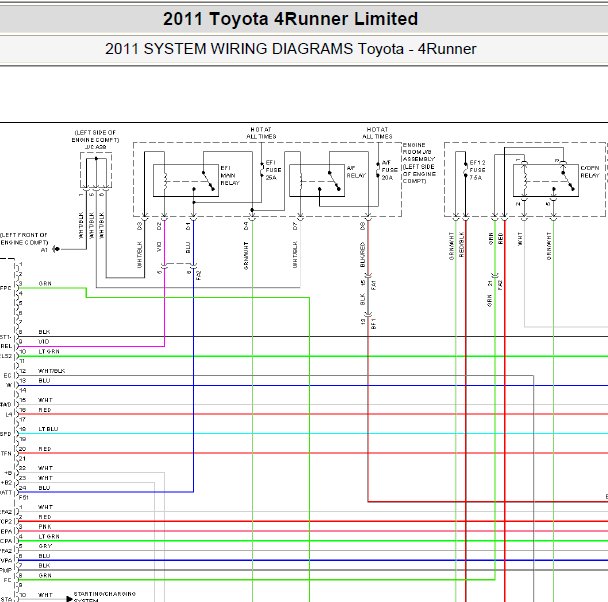Image resolution: width=608 pixels, height=602 pixels.
Task: Click the C/OPN relay coil symbol
Action: tap(524, 181)
